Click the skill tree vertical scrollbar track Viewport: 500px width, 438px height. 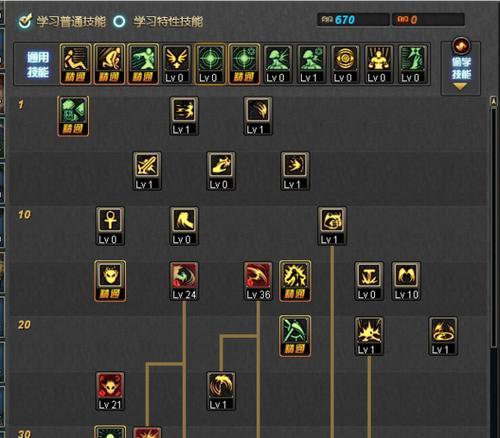tap(494, 227)
